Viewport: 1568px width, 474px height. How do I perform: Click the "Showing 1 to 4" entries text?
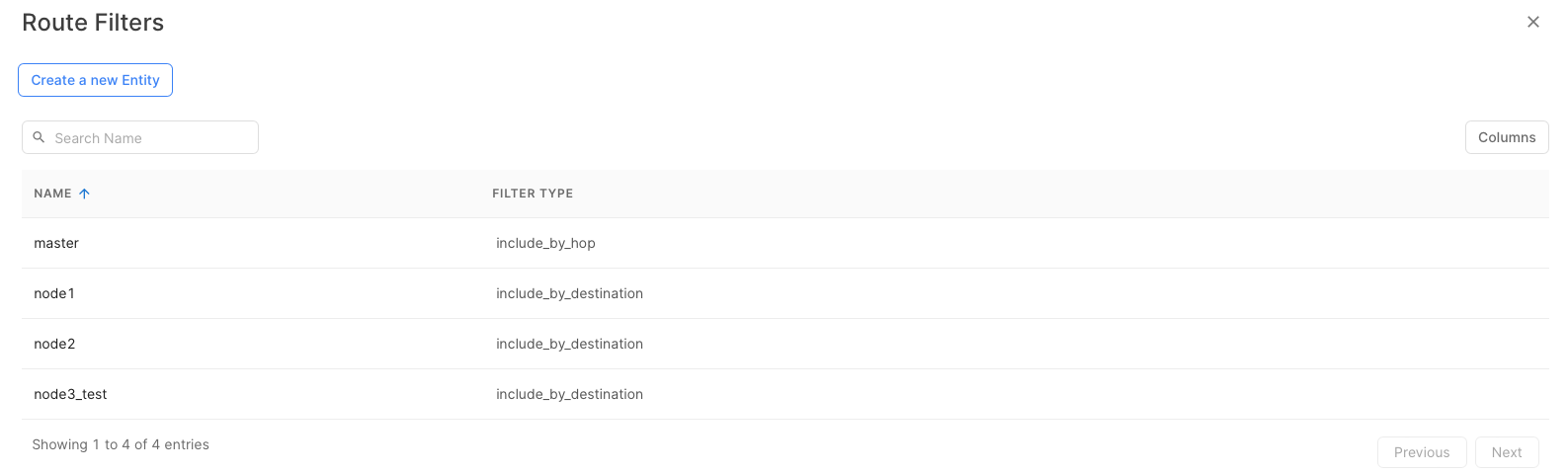[121, 444]
